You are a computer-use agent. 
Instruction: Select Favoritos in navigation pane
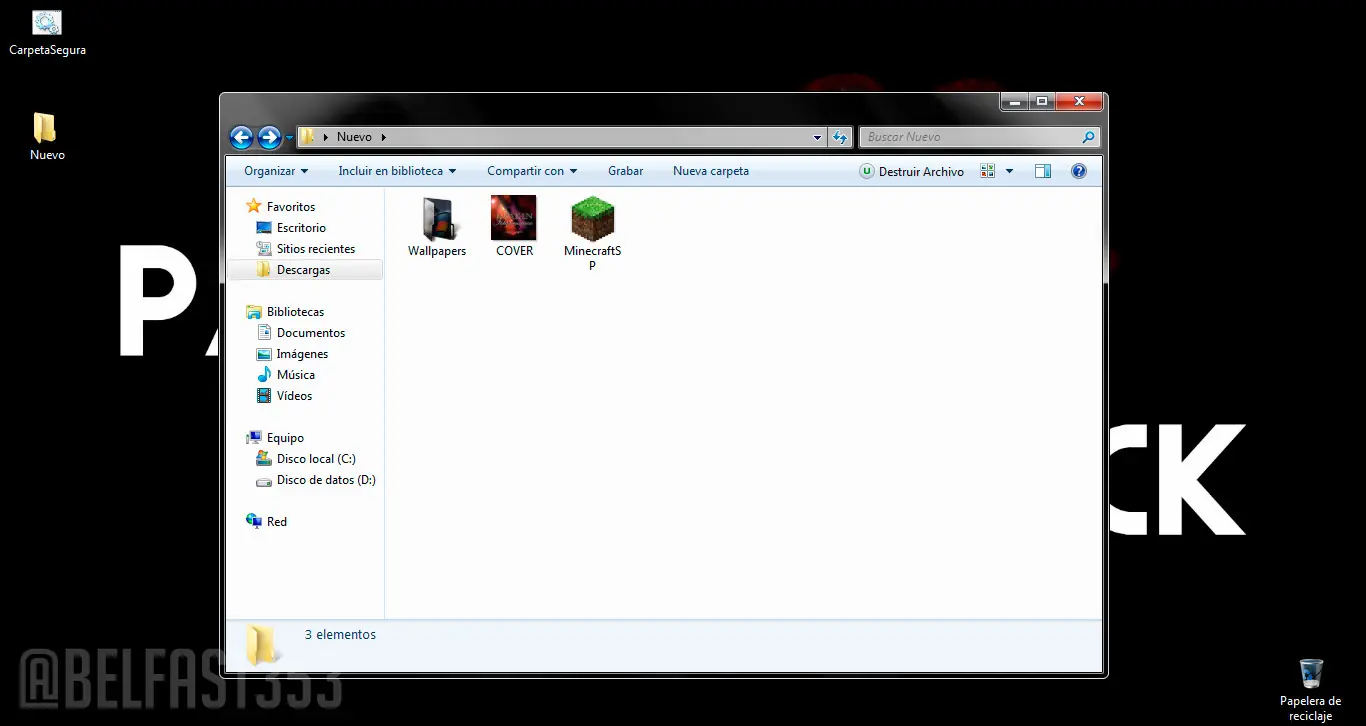pos(280,207)
